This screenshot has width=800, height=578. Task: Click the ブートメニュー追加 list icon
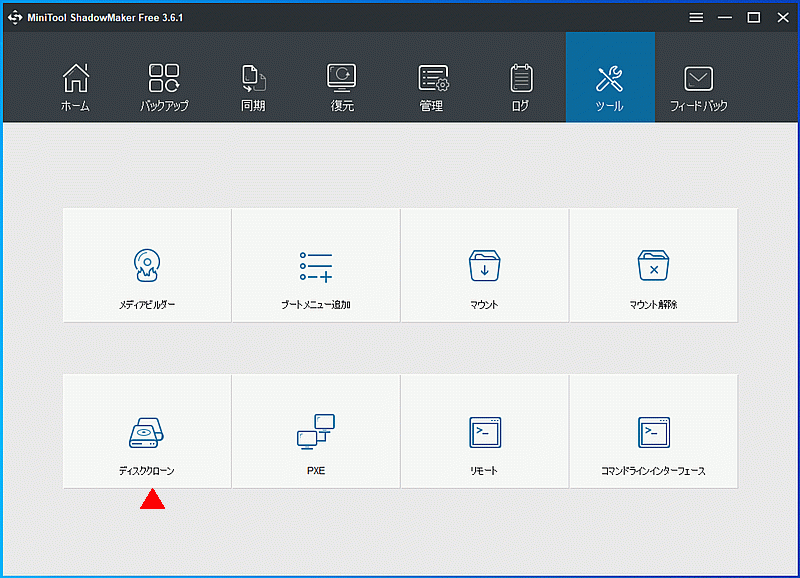(x=316, y=267)
